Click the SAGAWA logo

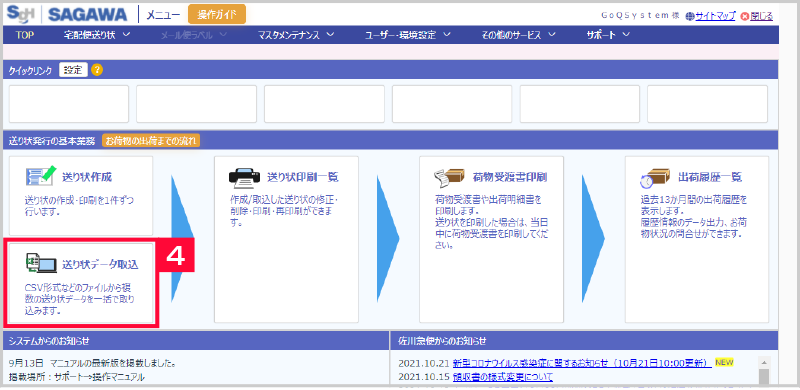88,15
